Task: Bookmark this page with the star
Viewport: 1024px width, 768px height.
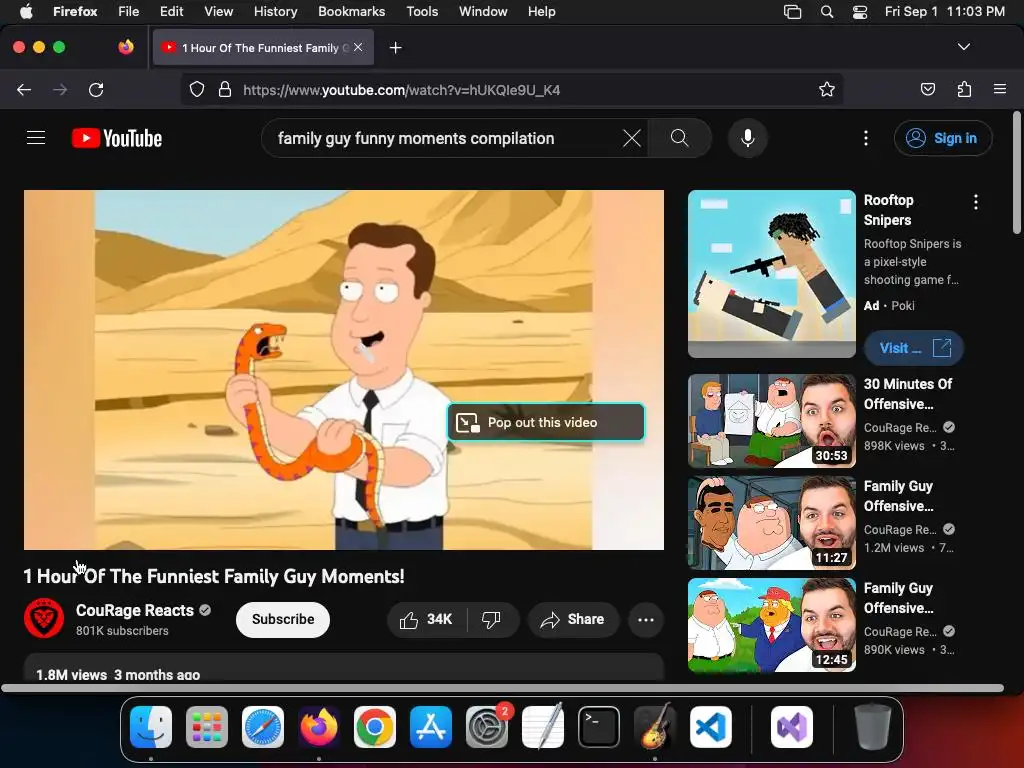Action: click(x=827, y=89)
